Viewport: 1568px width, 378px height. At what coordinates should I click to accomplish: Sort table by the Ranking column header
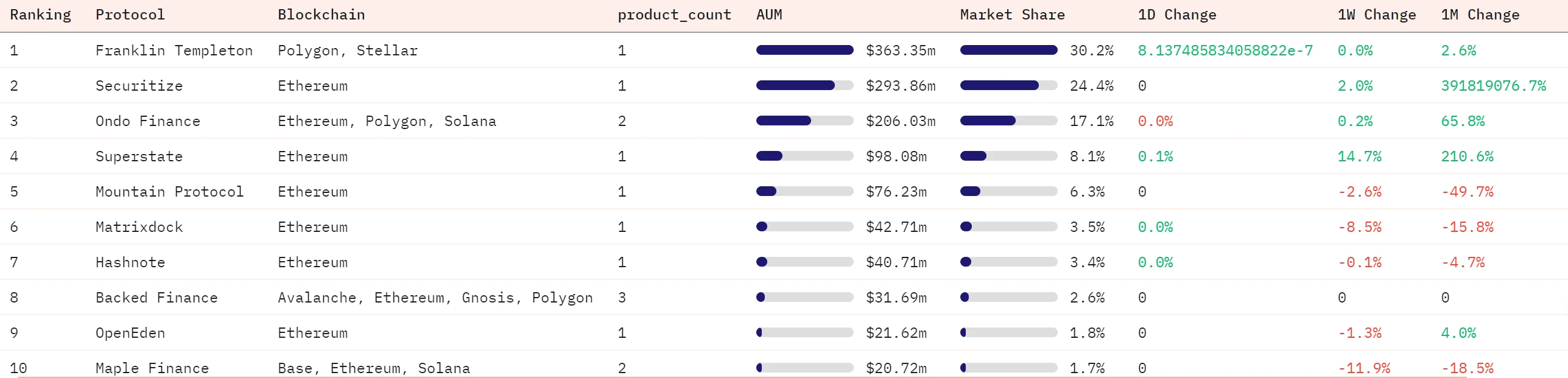tap(40, 15)
